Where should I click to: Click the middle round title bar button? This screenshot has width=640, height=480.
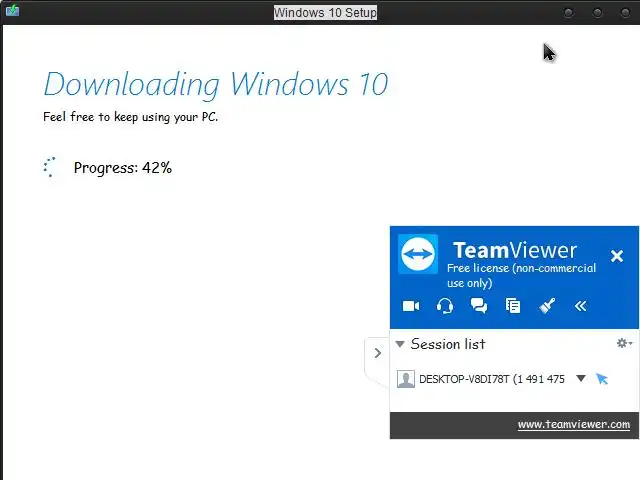tap(597, 13)
